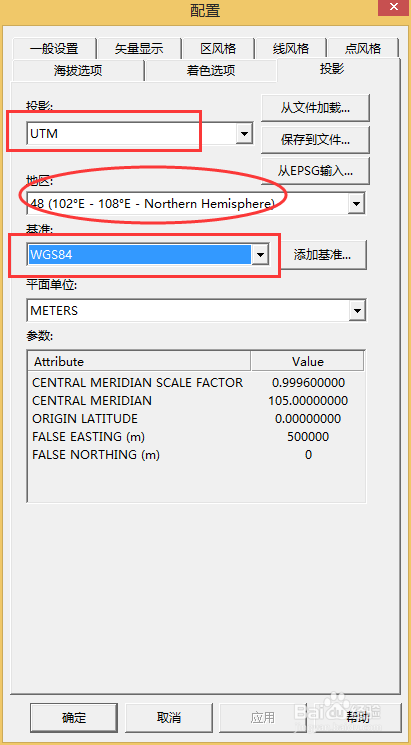
Task: Switch to the 一般设置 tab
Action: (x=54, y=48)
